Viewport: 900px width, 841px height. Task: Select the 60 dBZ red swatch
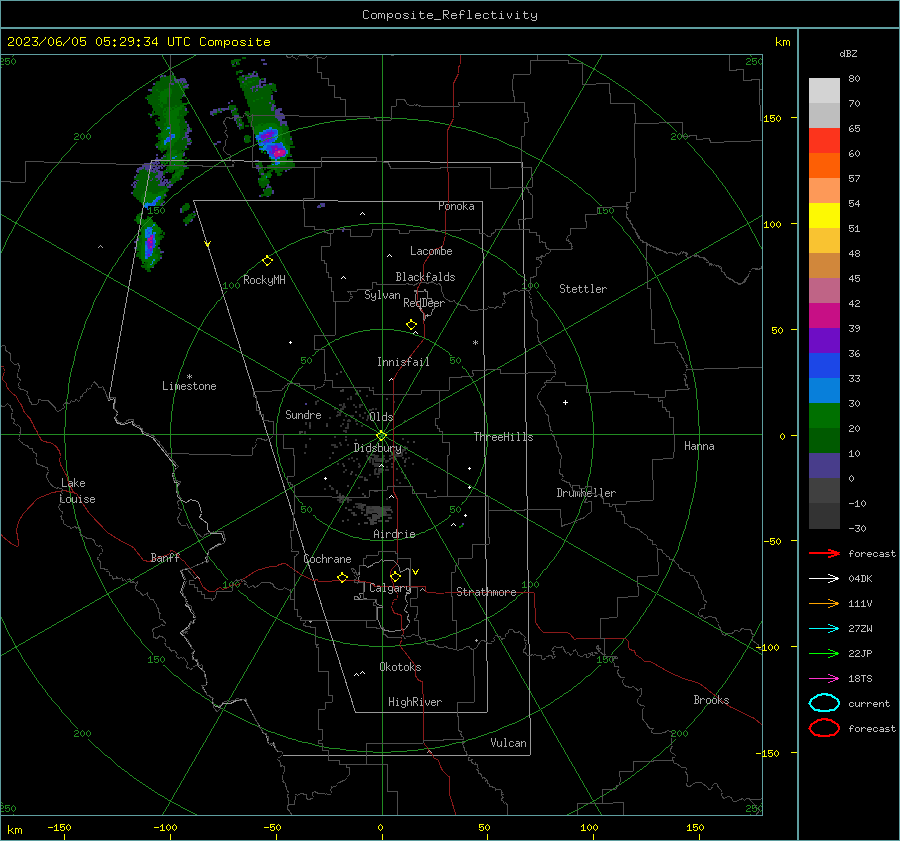coord(824,141)
